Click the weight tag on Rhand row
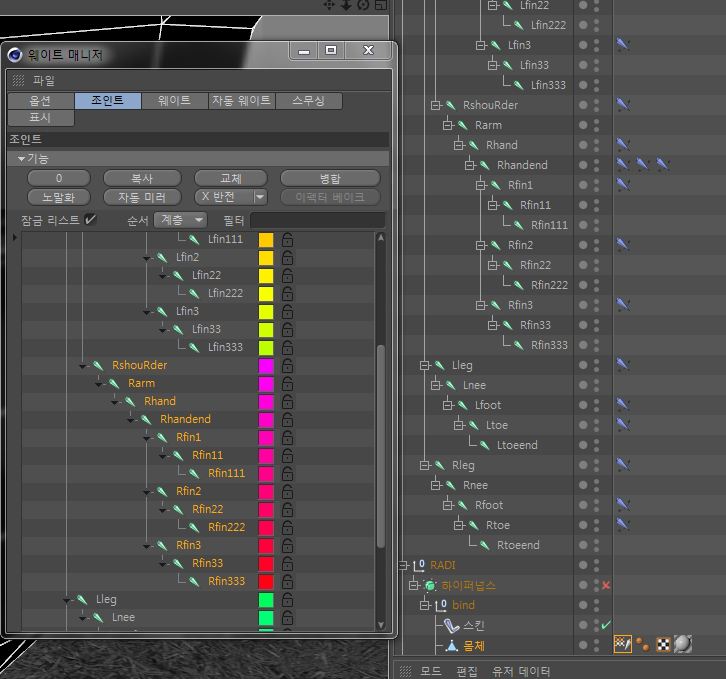726x679 pixels. pos(623,145)
